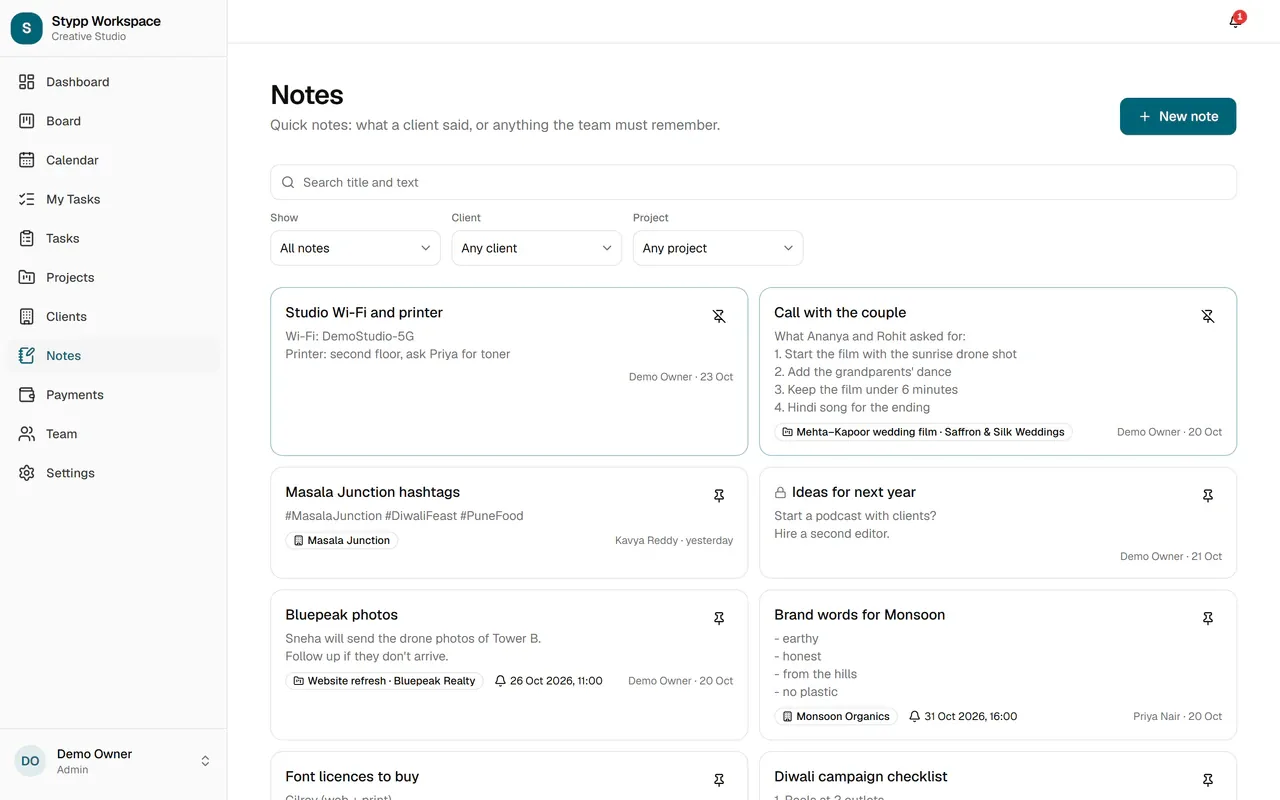1280x800 pixels.
Task: Pin the Bluepeak photos note
Action: tap(719, 619)
